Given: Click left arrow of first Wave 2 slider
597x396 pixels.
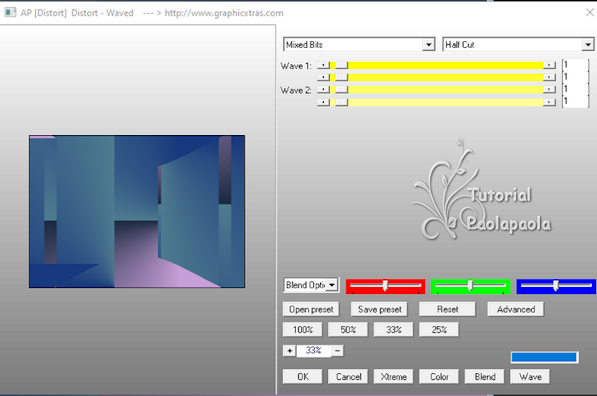Looking at the screenshot, I should point(323,90).
